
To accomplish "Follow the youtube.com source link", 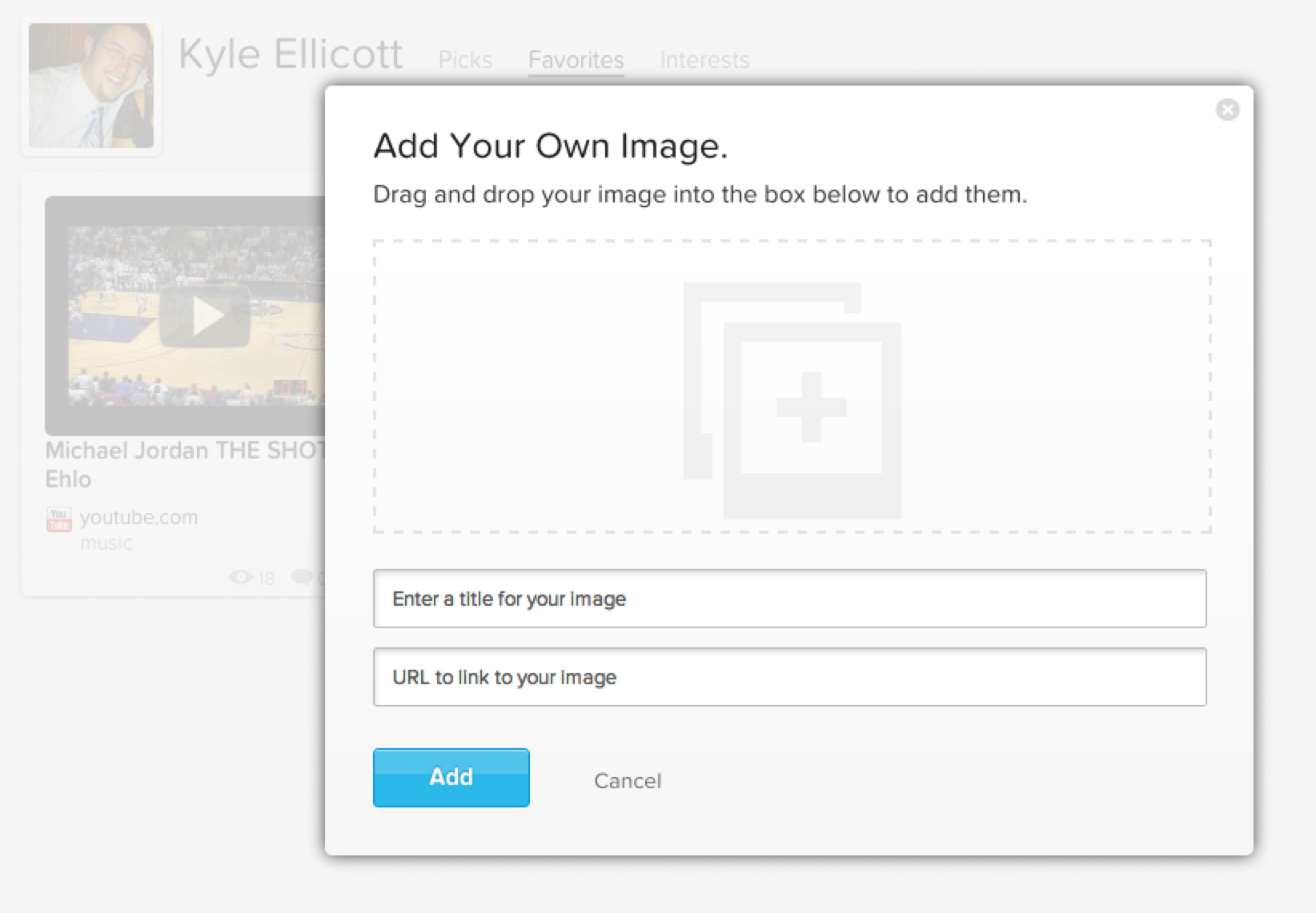I will pos(138,518).
